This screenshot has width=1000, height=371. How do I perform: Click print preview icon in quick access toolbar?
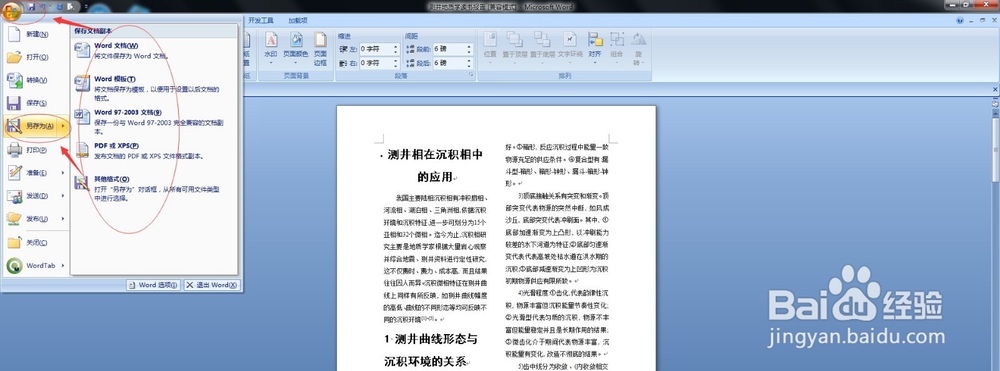tap(70, 6)
